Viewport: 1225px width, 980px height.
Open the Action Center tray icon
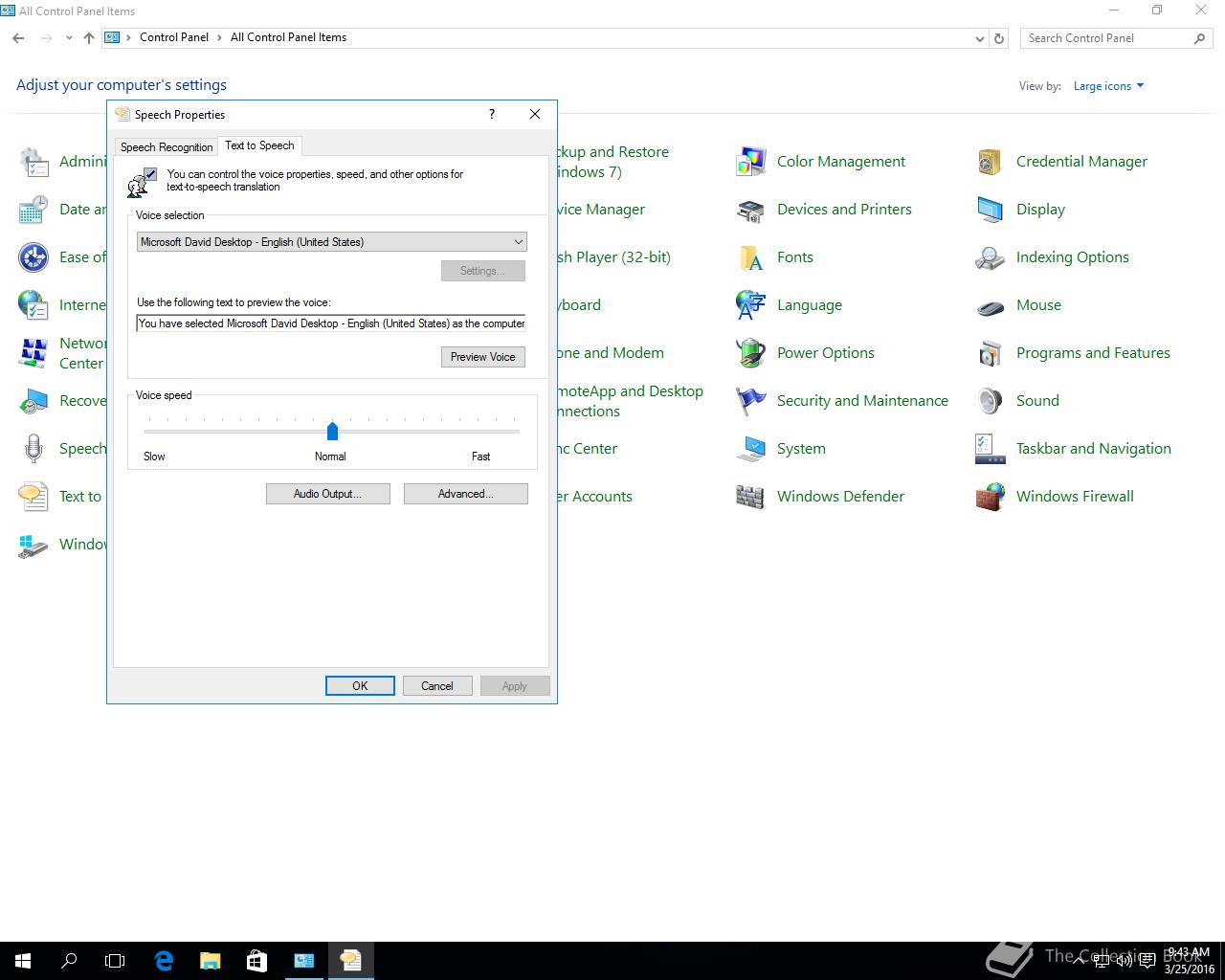pyautogui.click(x=1147, y=961)
